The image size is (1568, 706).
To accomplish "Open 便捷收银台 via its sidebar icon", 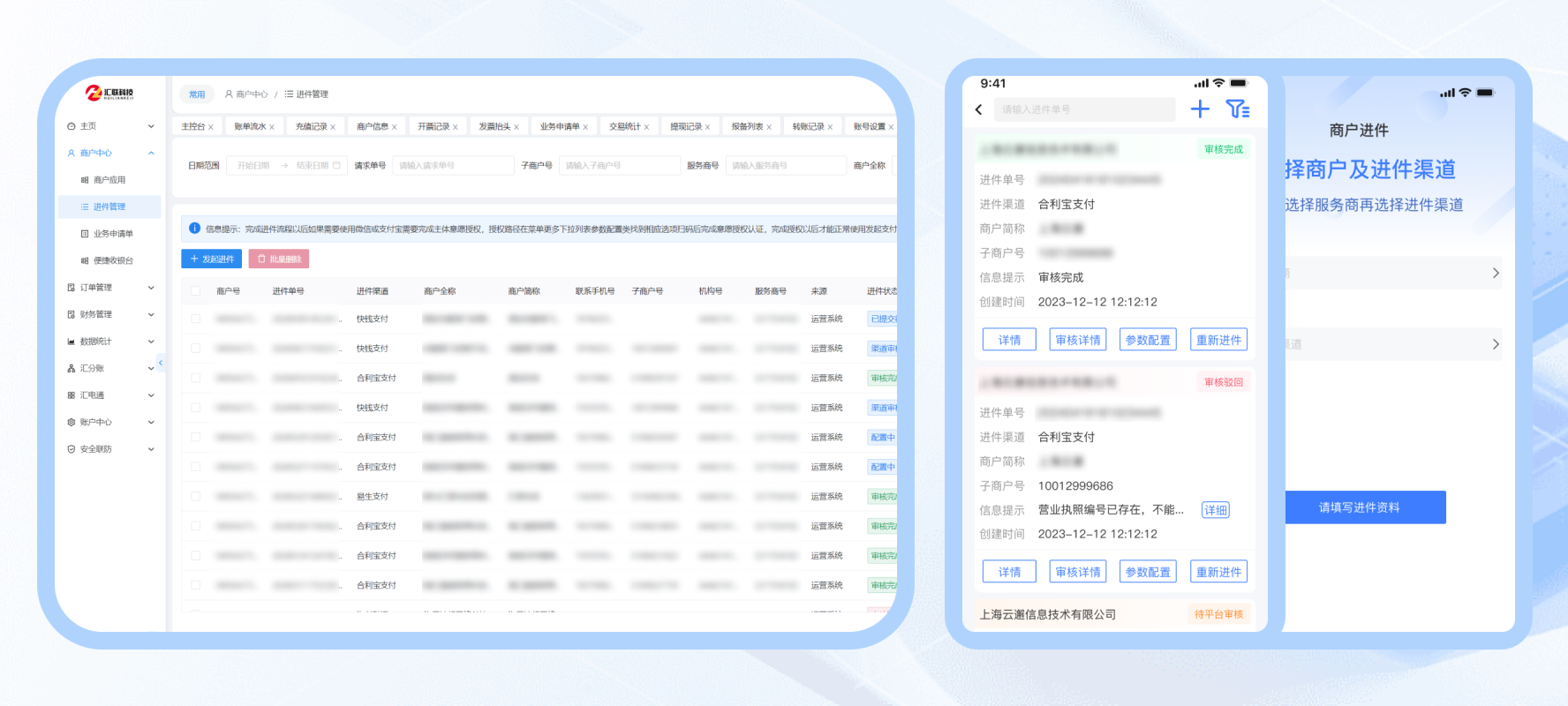I will point(85,260).
